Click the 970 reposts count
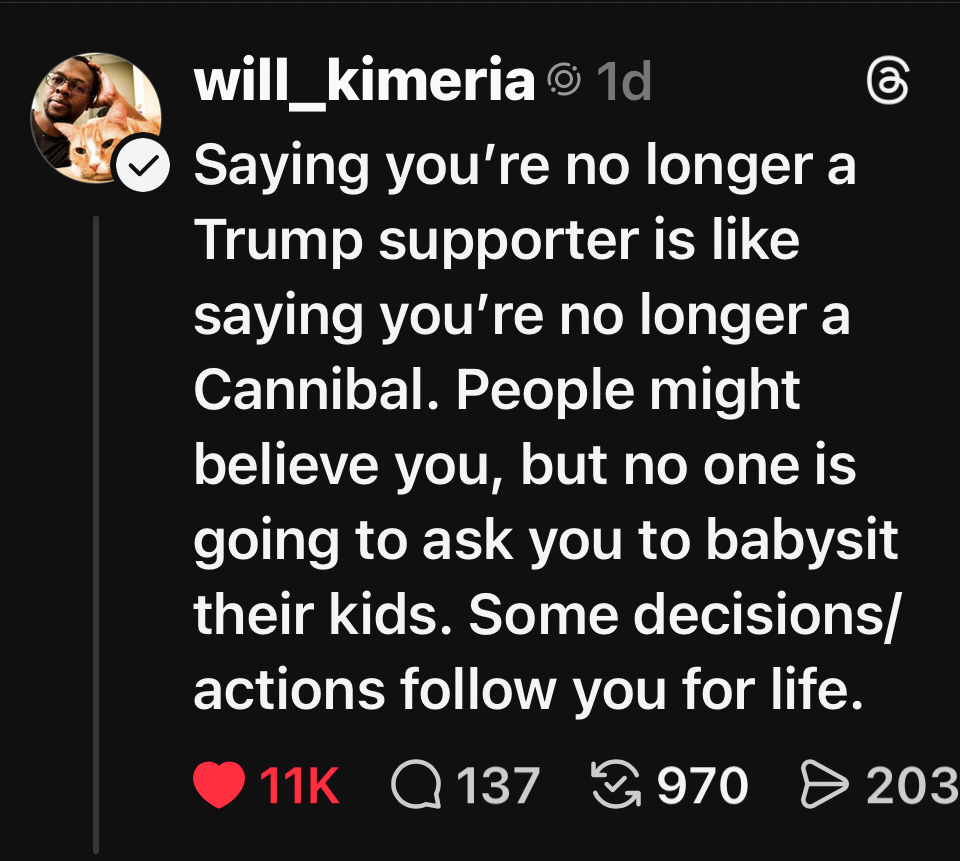960x861 pixels. [x=703, y=785]
